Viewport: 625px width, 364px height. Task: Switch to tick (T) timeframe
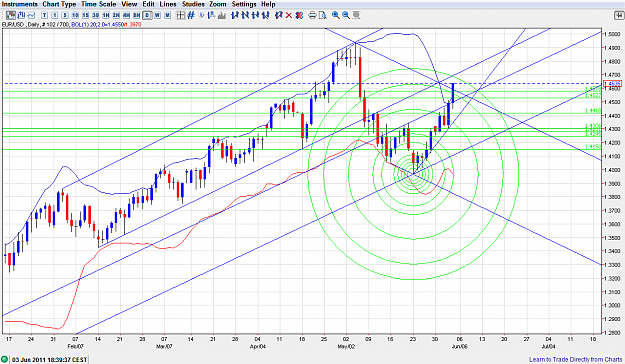(x=44, y=15)
